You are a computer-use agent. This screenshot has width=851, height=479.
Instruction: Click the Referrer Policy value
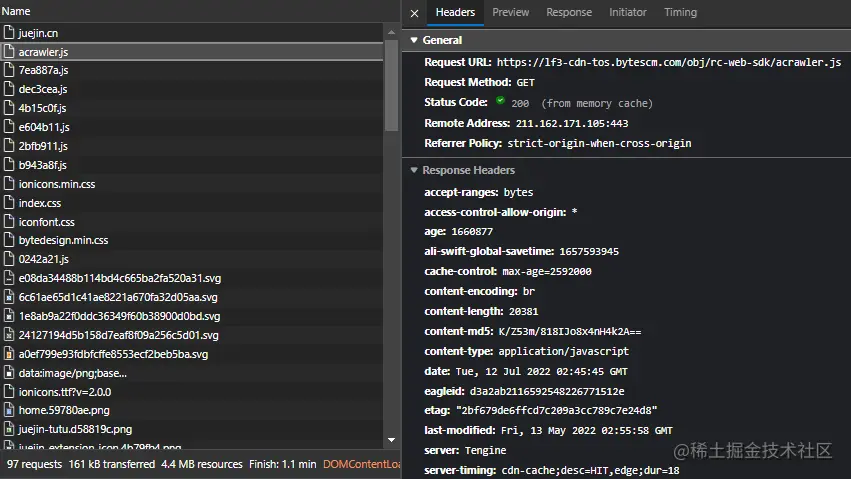(599, 144)
